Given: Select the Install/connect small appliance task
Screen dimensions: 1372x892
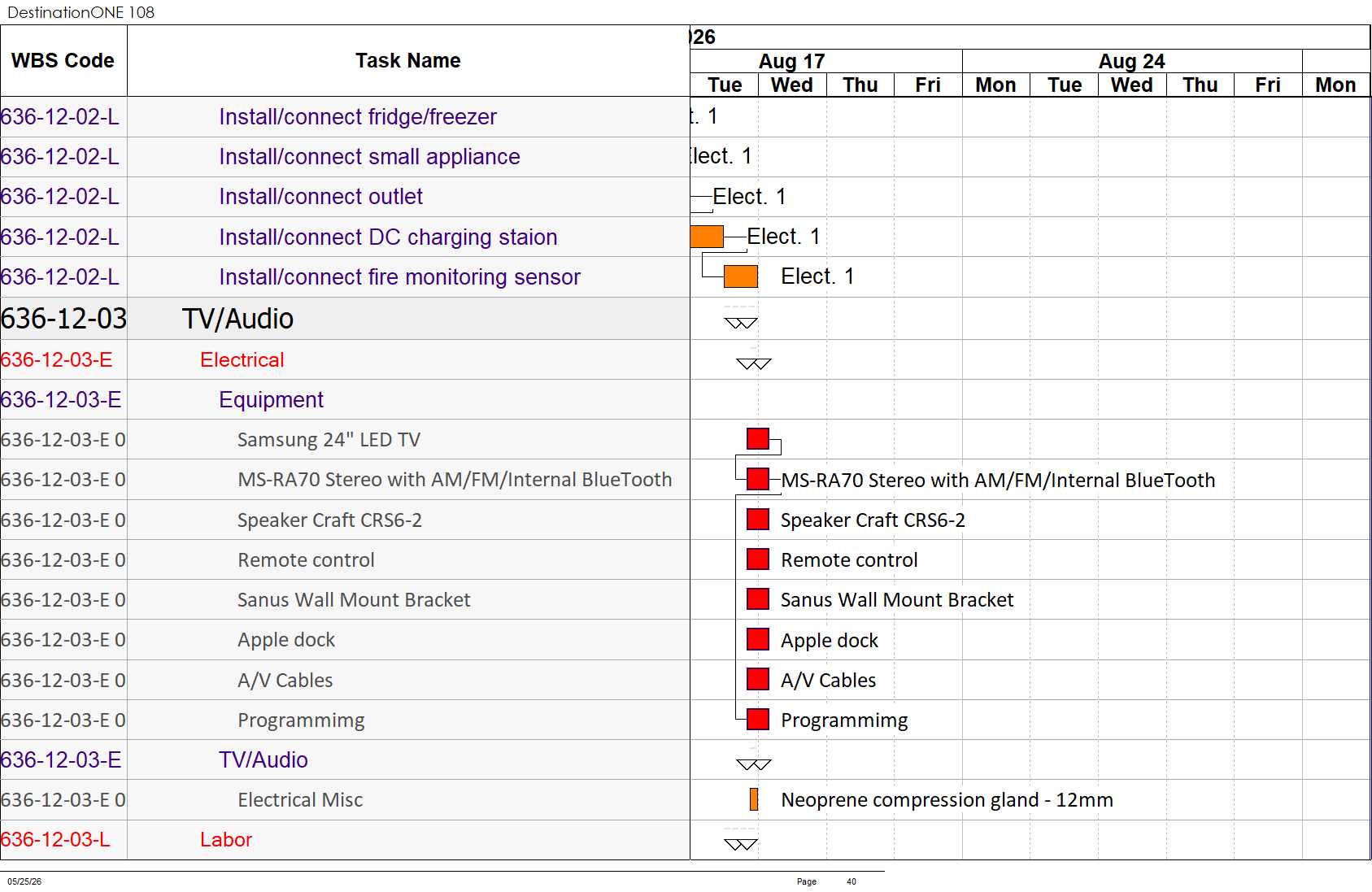Looking at the screenshot, I should [x=369, y=157].
